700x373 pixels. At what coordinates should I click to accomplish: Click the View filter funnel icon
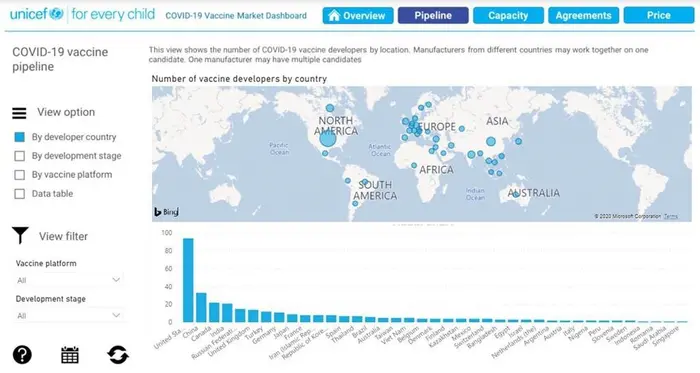pos(20,235)
